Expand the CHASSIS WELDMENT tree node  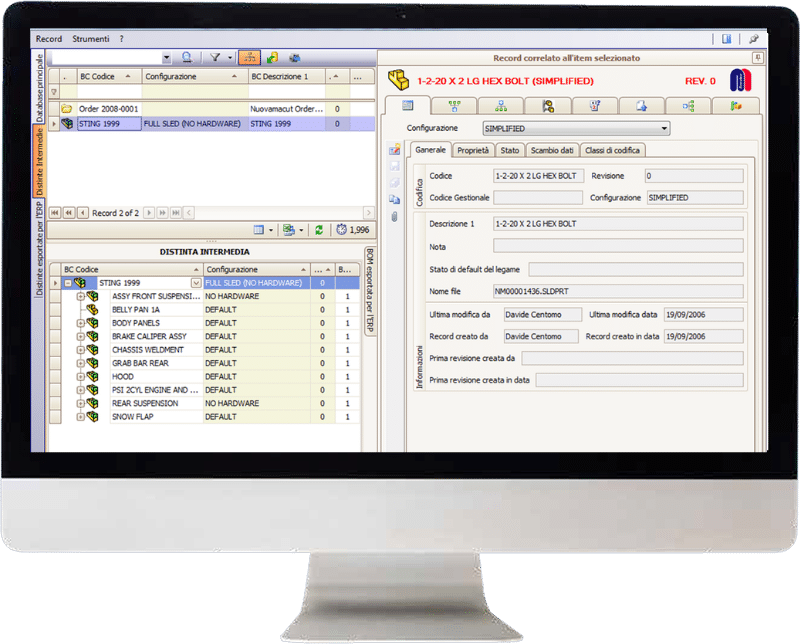(x=81, y=350)
